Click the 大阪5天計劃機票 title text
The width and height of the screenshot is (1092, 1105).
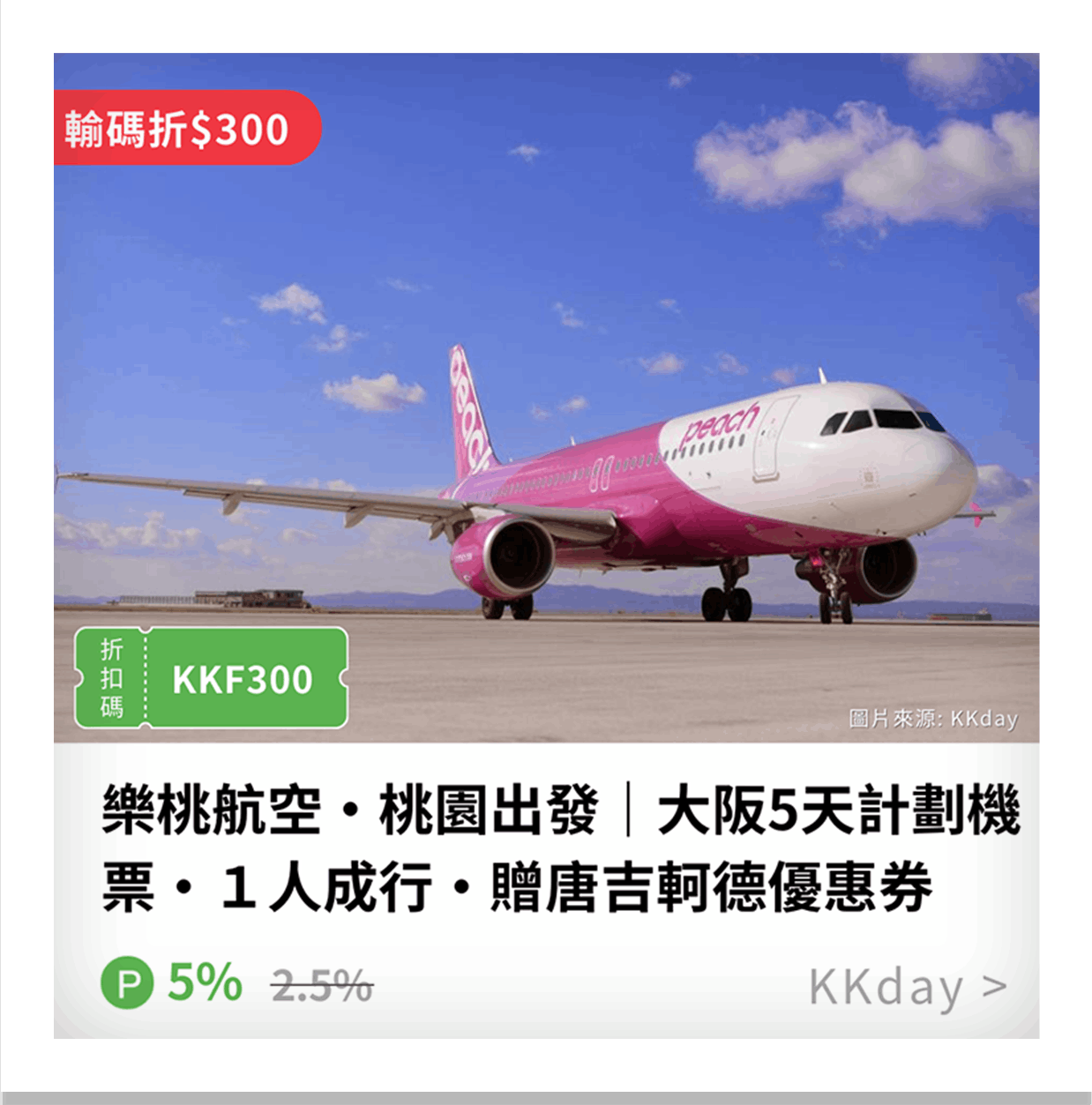(838, 810)
